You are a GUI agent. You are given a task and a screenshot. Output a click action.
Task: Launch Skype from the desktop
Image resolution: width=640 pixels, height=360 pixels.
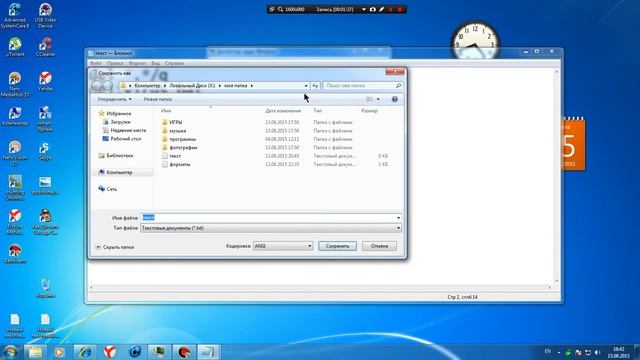(x=45, y=151)
